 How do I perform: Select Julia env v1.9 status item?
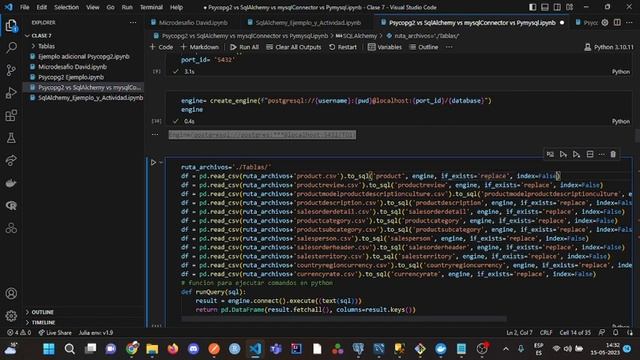coord(96,333)
